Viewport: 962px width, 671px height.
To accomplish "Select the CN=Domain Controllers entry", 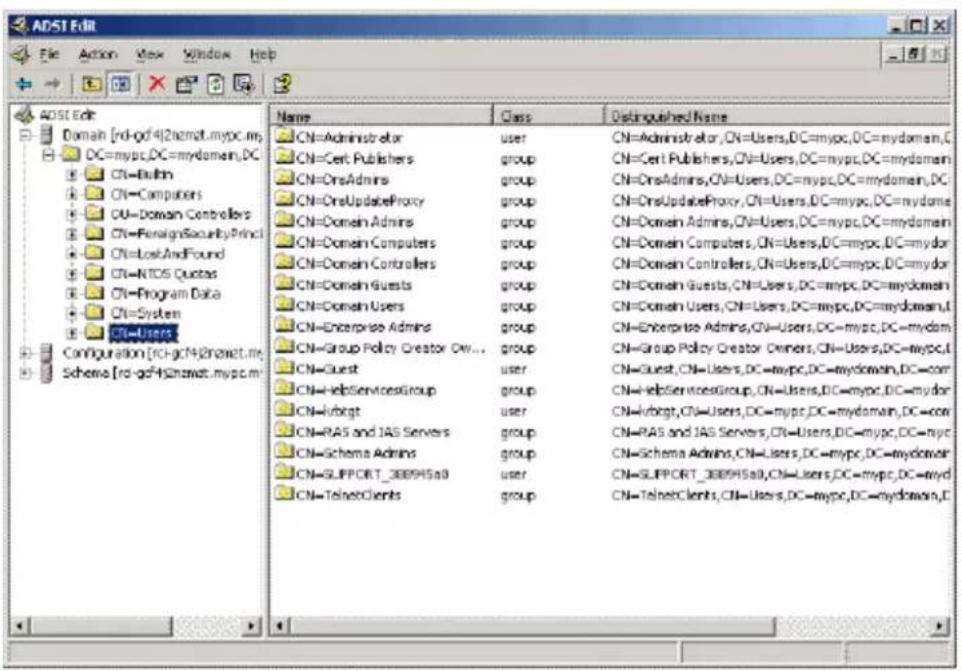I will coord(366,263).
